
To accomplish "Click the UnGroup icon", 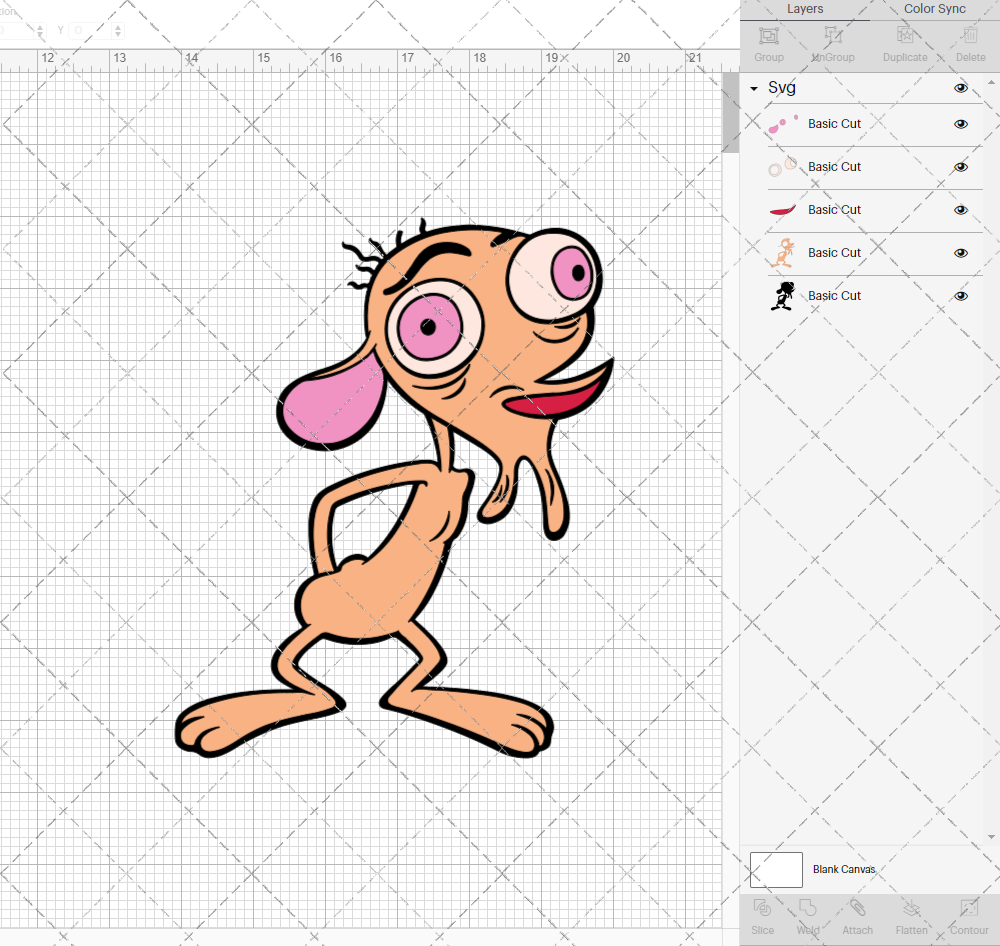I will pos(832,45).
